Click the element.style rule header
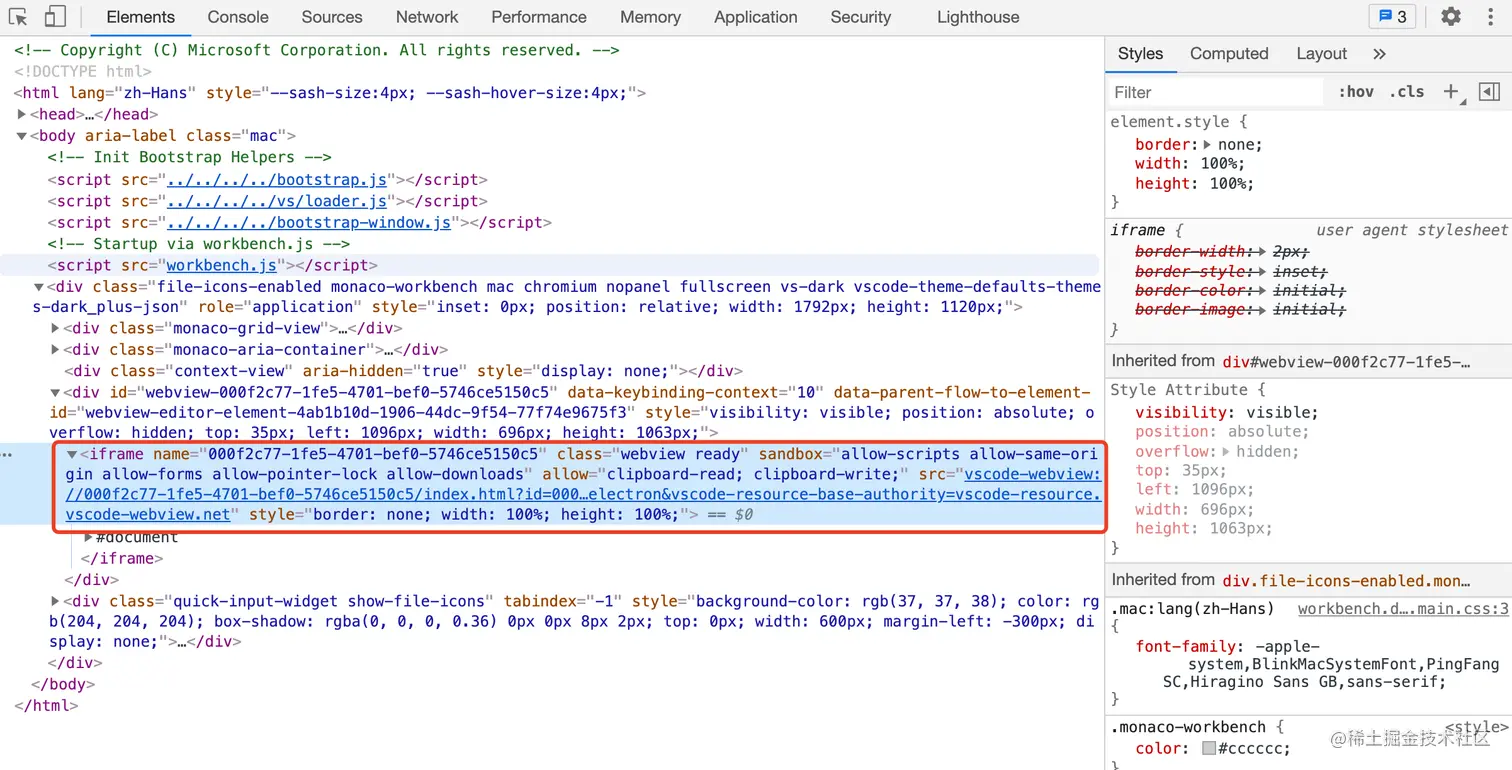Viewport: 1512px width, 770px height. 1179,122
